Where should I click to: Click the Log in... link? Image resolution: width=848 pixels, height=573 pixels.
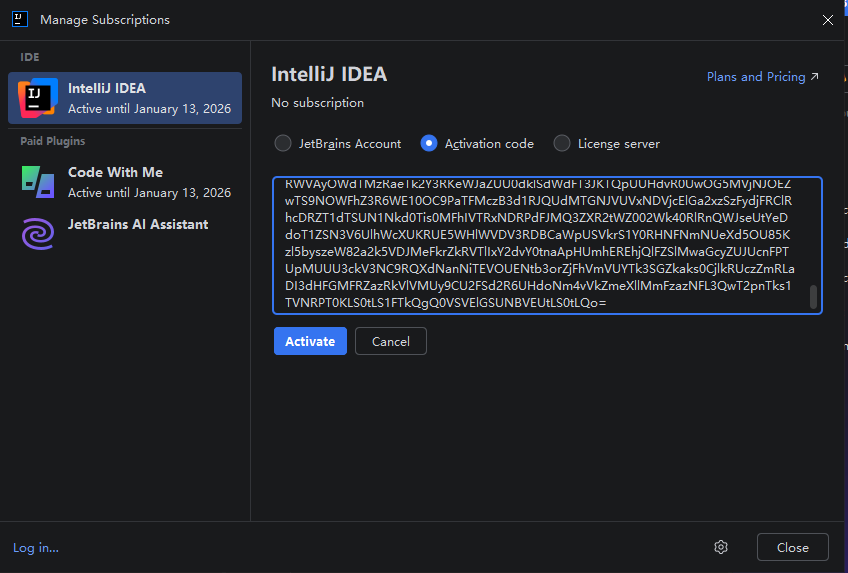(36, 548)
